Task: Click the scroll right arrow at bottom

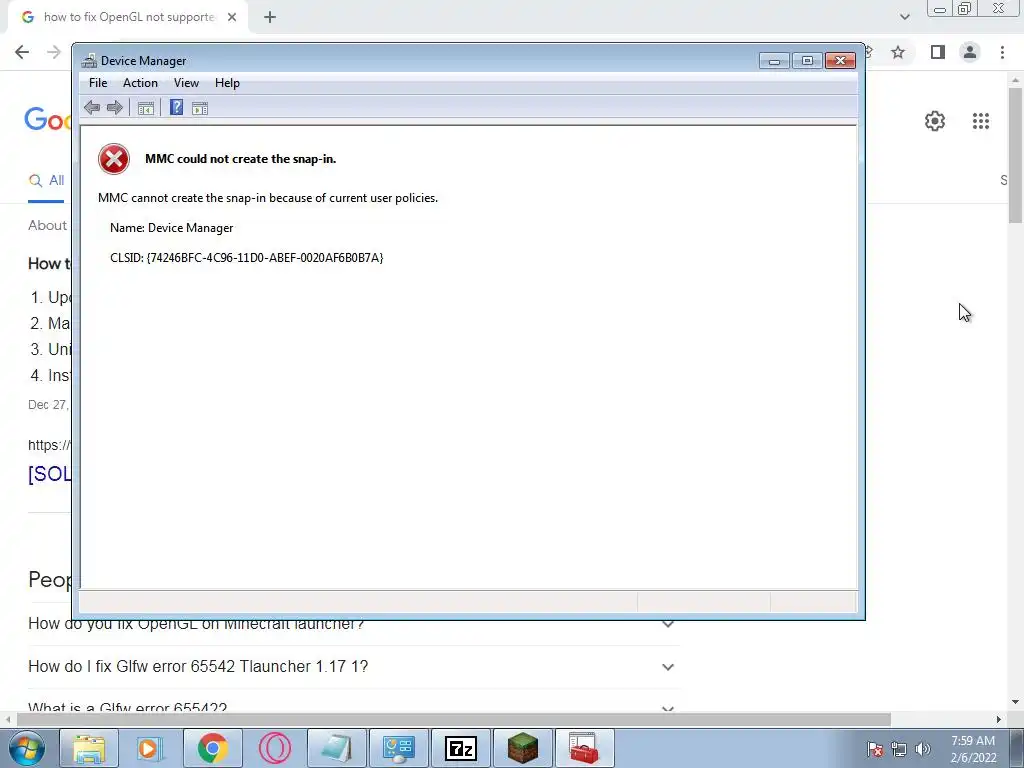Action: (999, 719)
